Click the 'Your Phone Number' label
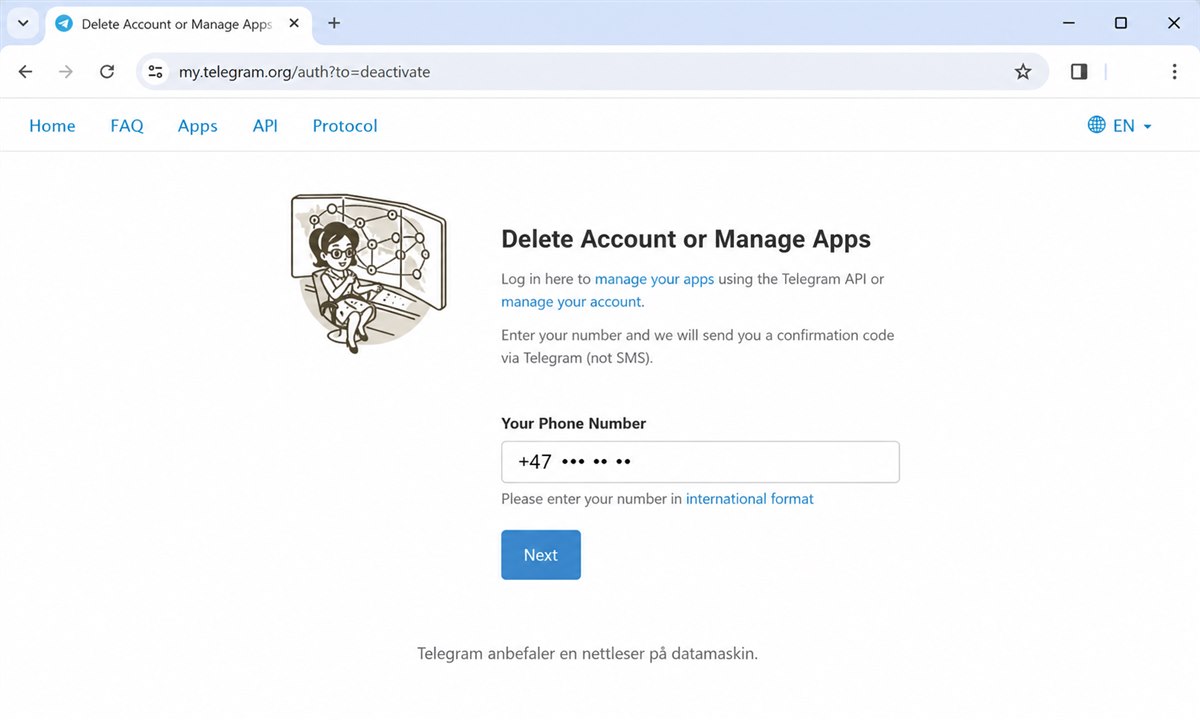Image resolution: width=1200 pixels, height=720 pixels. [x=574, y=423]
